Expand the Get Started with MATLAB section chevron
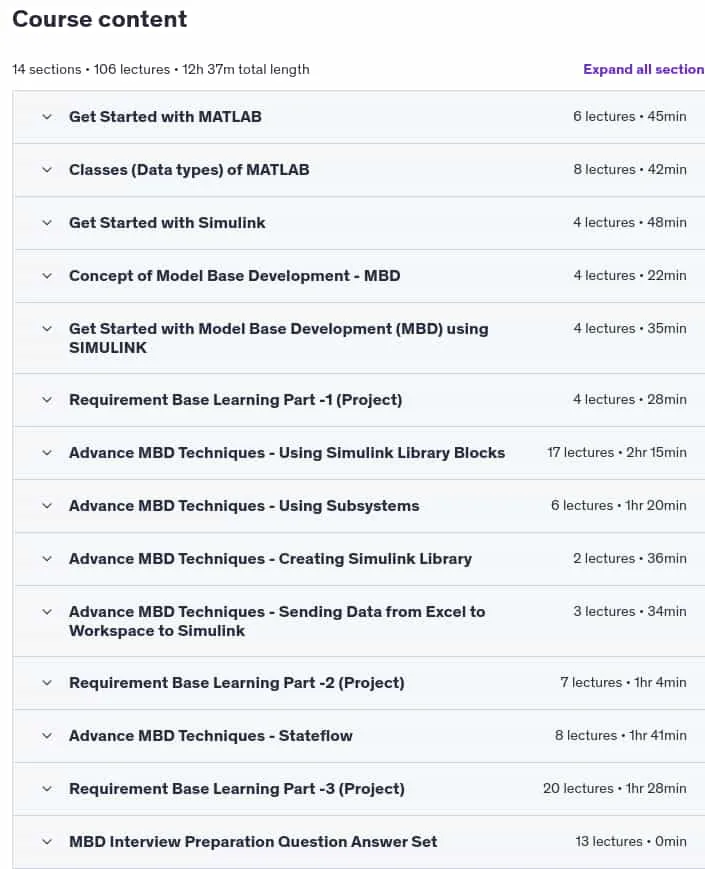The height and width of the screenshot is (869, 705). [47, 117]
